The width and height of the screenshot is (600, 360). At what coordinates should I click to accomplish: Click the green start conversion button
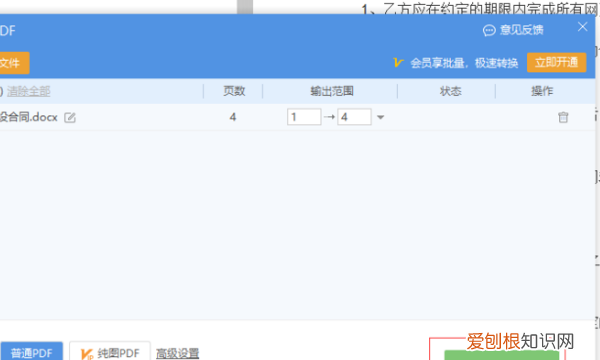coord(501,355)
